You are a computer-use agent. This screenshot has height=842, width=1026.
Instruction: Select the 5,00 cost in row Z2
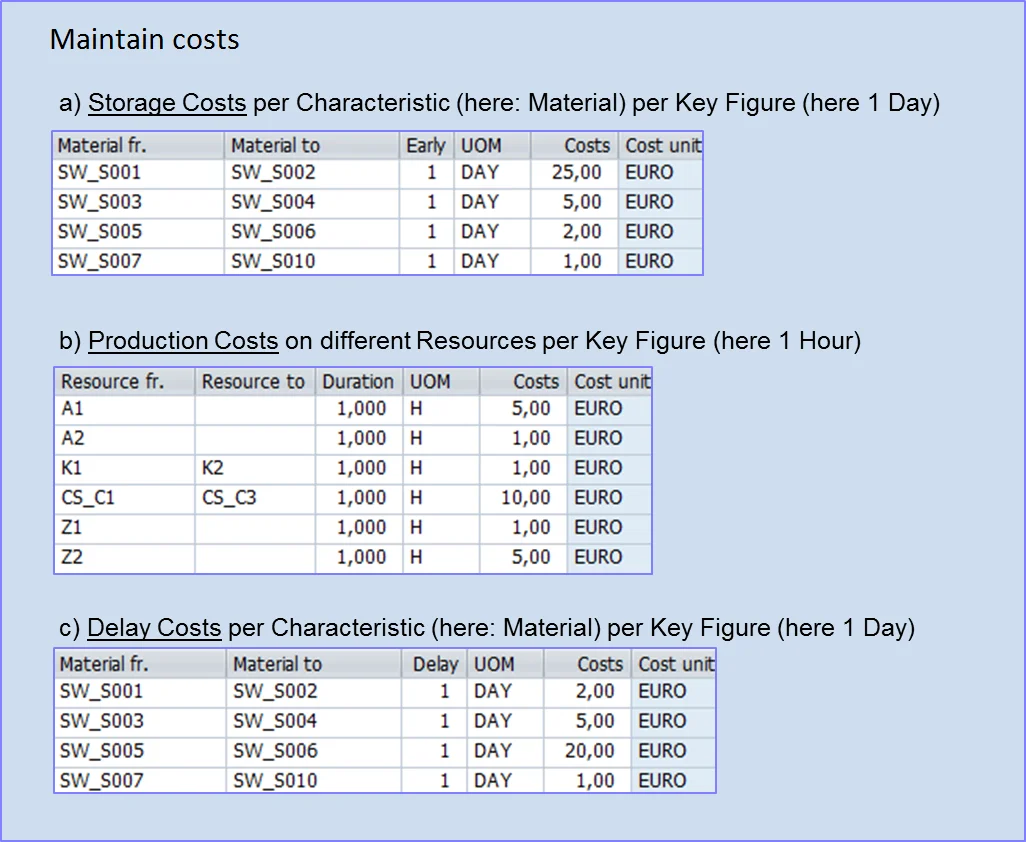[x=523, y=557]
